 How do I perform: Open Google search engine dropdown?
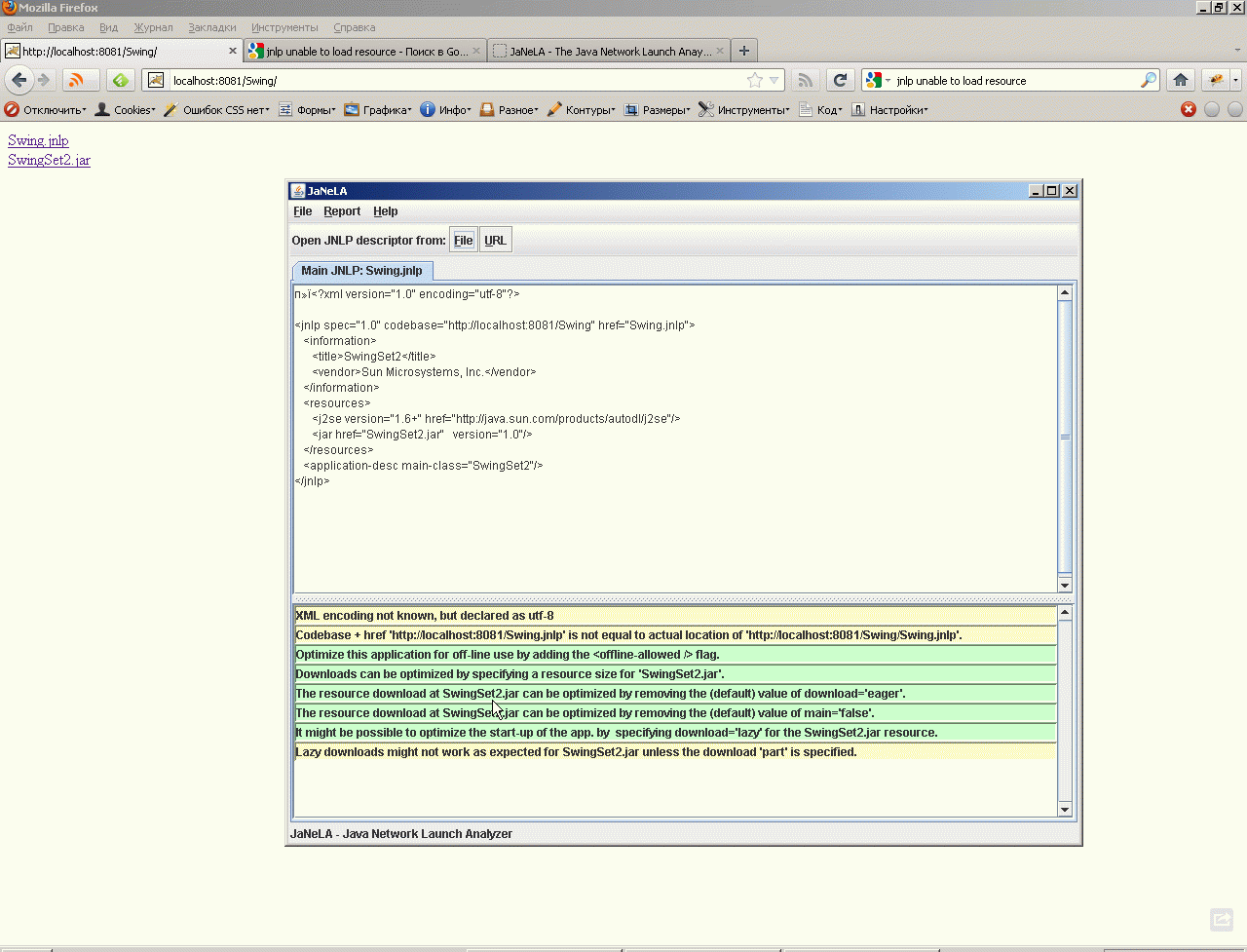[878, 81]
